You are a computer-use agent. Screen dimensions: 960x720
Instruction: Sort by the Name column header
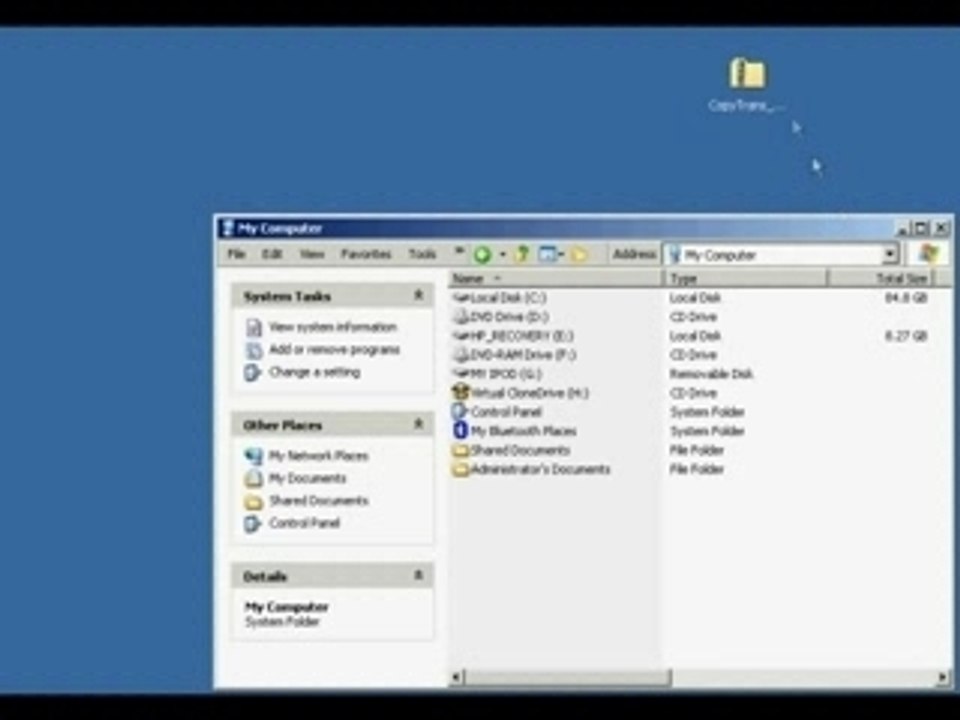556,279
